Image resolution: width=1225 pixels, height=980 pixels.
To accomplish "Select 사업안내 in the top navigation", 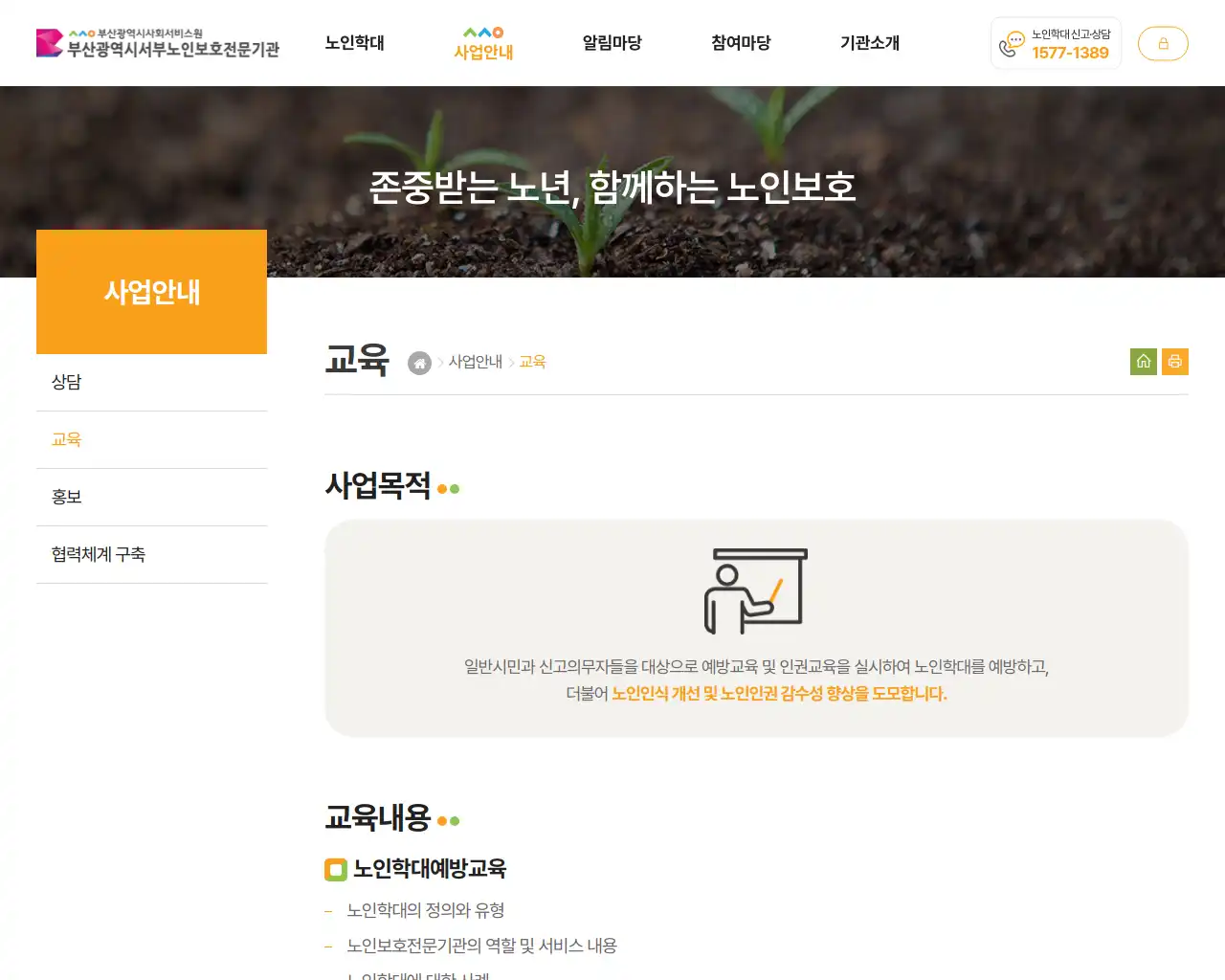I will (x=483, y=50).
